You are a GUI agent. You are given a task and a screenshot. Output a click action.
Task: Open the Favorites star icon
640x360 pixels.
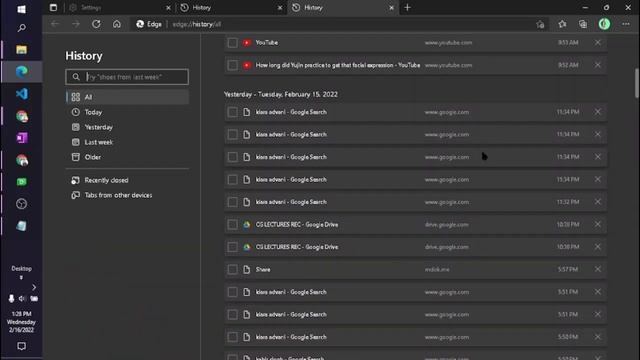click(562, 24)
